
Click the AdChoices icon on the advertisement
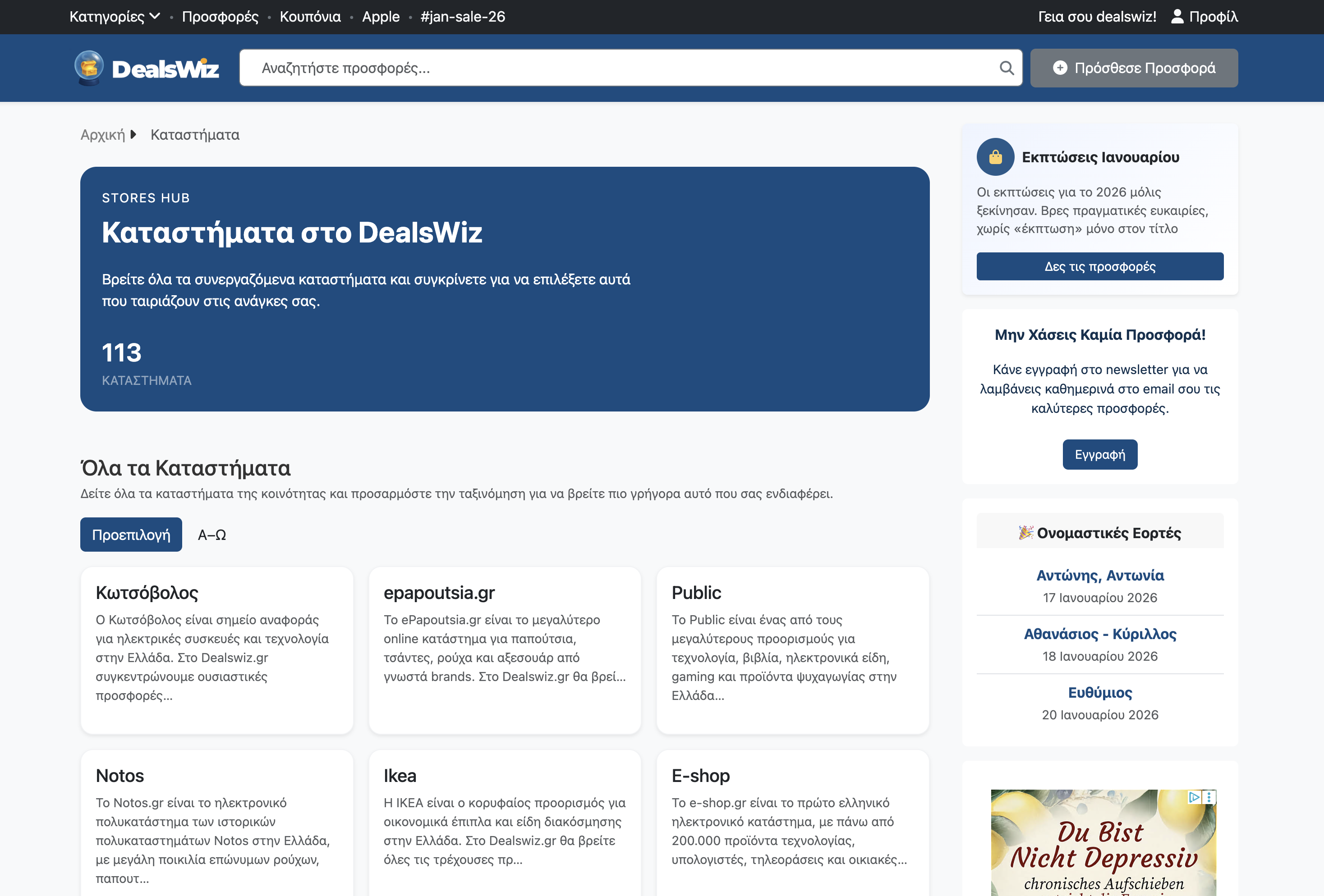[1195, 797]
